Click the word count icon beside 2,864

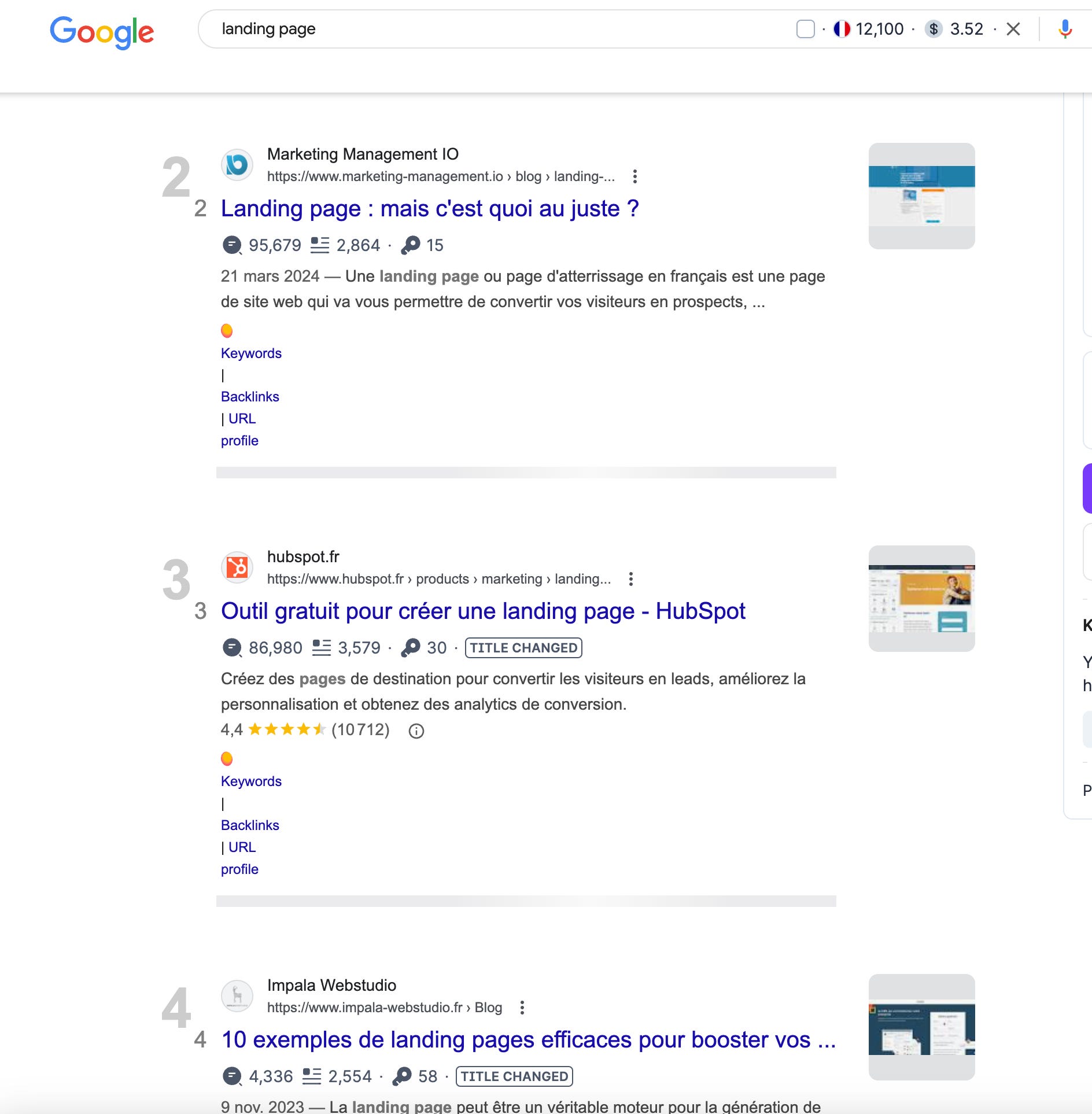tap(320, 245)
